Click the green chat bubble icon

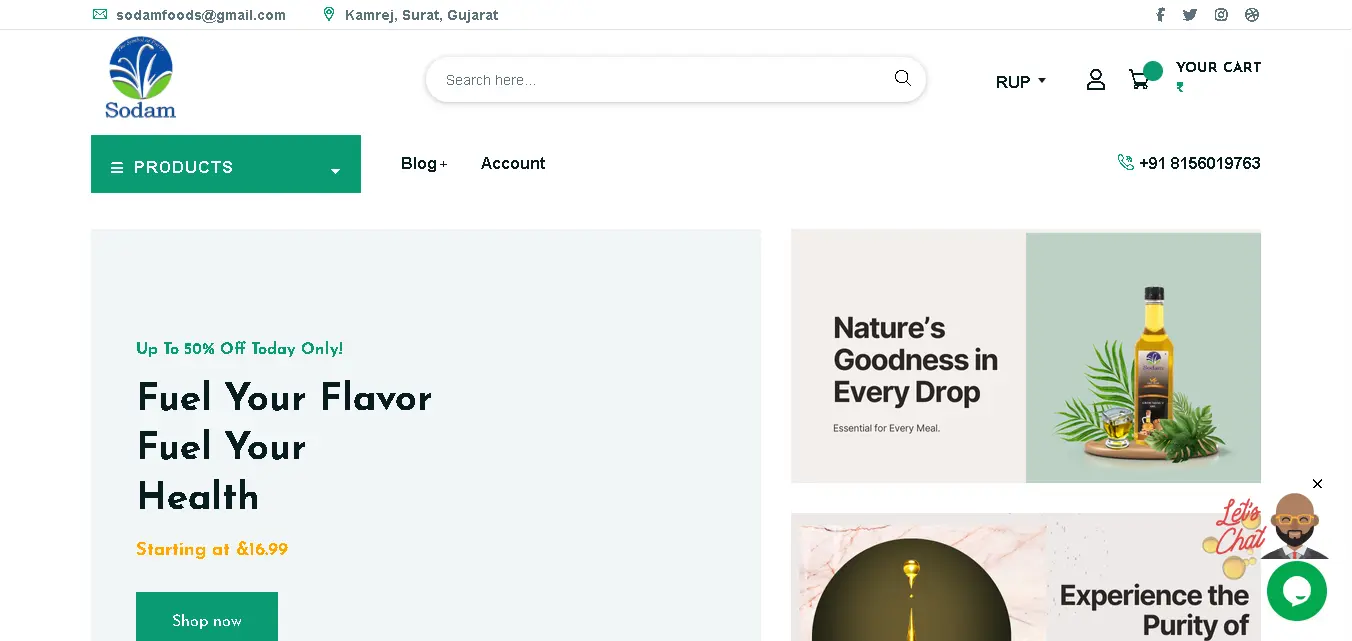tap(1296, 591)
